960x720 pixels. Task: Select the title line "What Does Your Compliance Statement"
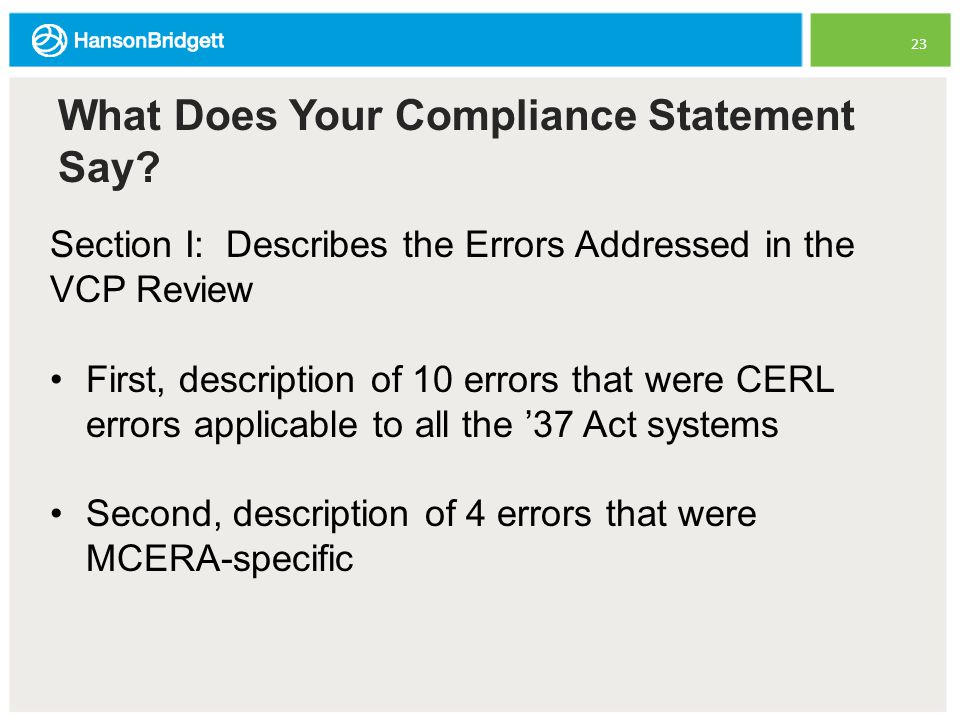pyautogui.click(x=456, y=115)
